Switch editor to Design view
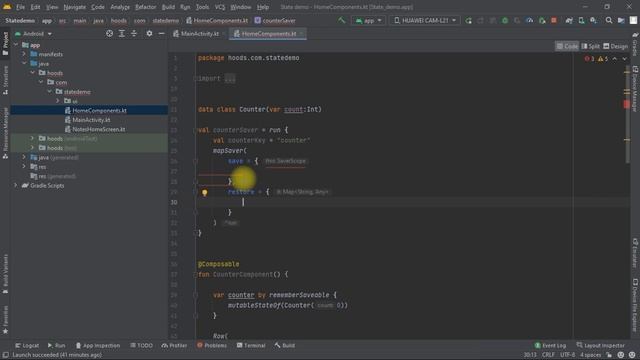Image resolution: width=640 pixels, height=360 pixels. pos(616,46)
